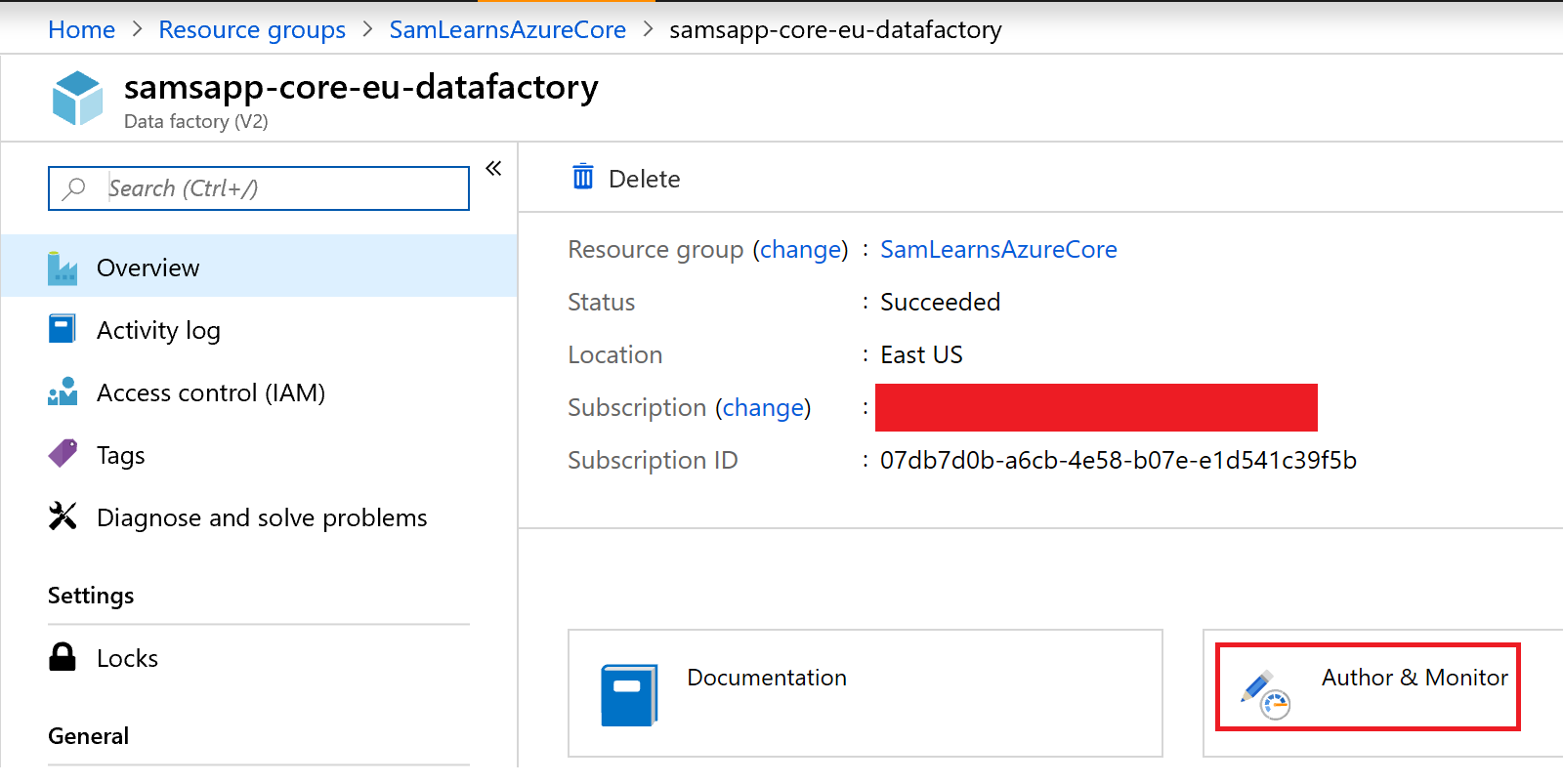Go to Home in breadcrumb
Image resolution: width=1563 pixels, height=784 pixels.
click(81, 29)
